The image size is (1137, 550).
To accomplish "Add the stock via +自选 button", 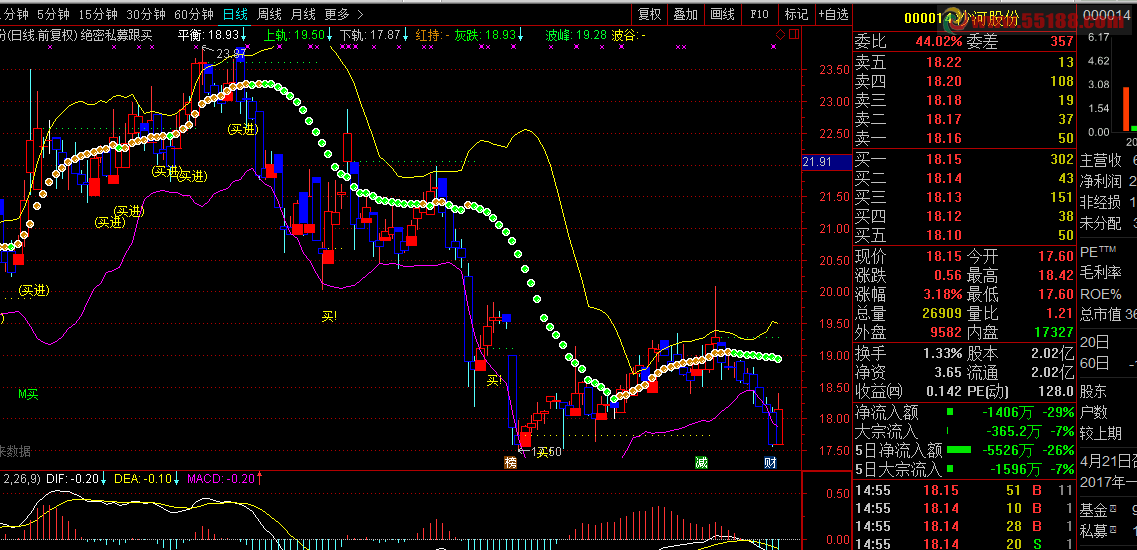I will [833, 14].
